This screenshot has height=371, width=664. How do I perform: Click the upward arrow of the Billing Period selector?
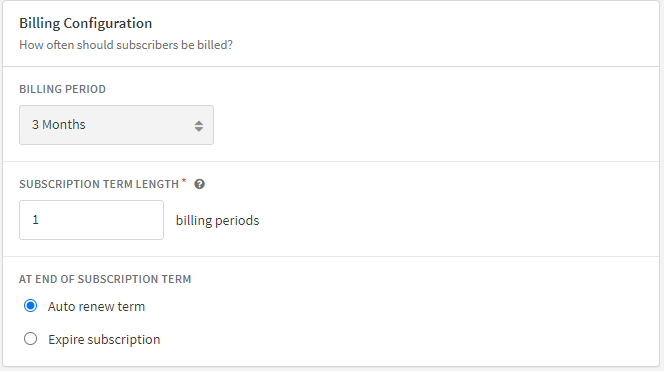pos(199,123)
